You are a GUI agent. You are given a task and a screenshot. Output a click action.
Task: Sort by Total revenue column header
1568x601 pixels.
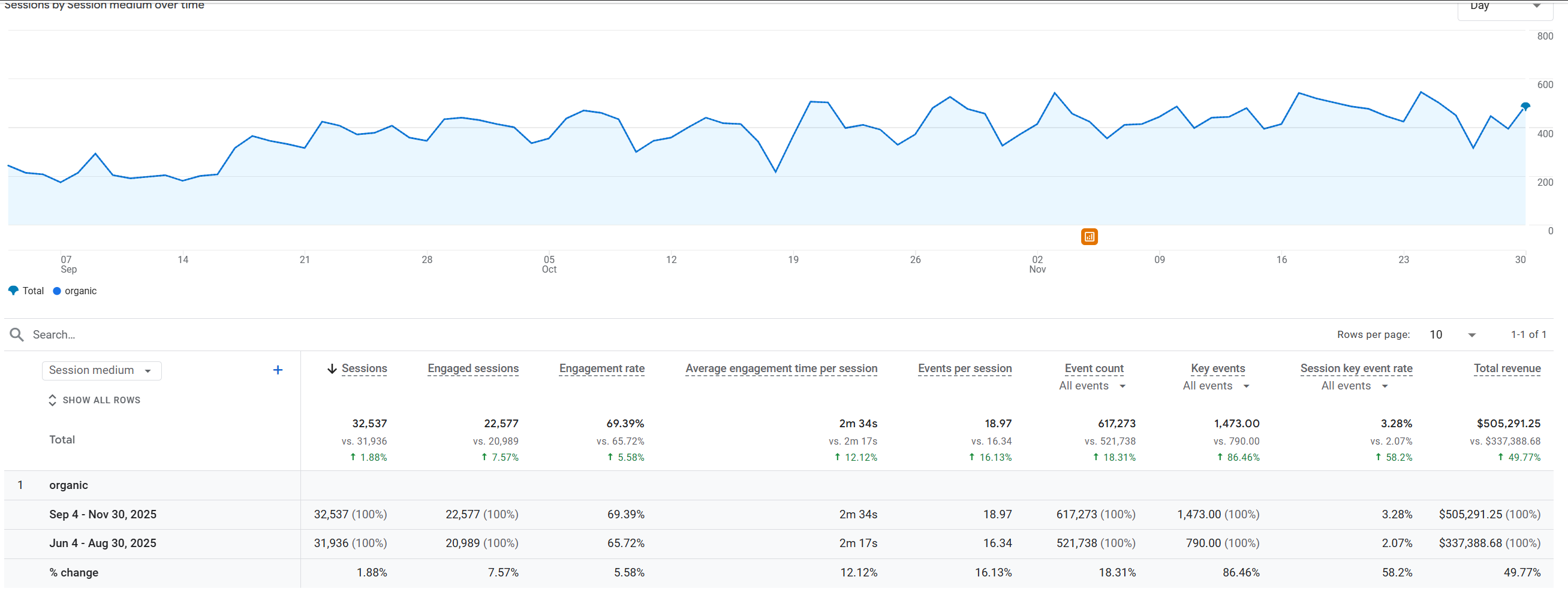(1507, 369)
